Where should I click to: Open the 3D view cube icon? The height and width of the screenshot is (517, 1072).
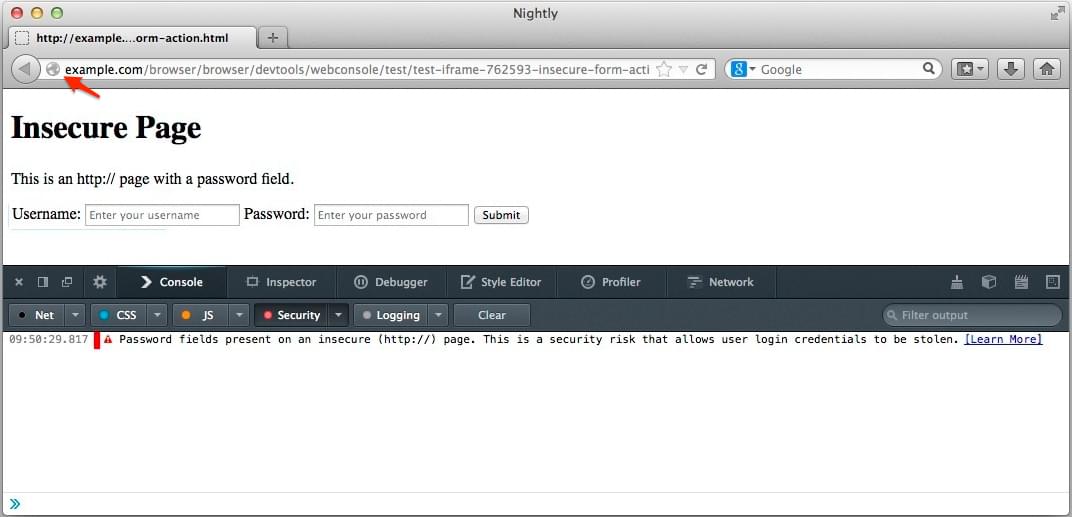pyautogui.click(x=989, y=282)
